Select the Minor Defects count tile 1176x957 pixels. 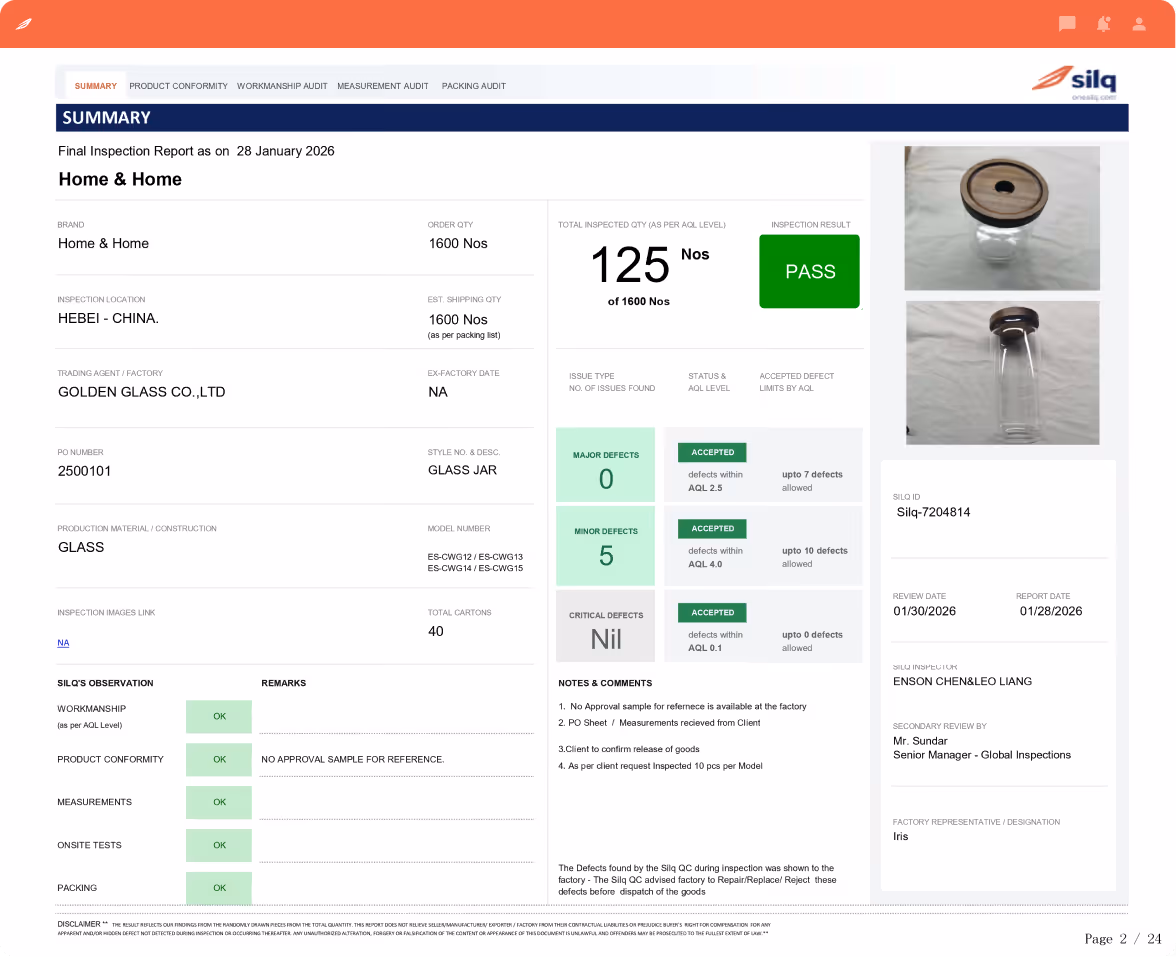click(x=605, y=546)
